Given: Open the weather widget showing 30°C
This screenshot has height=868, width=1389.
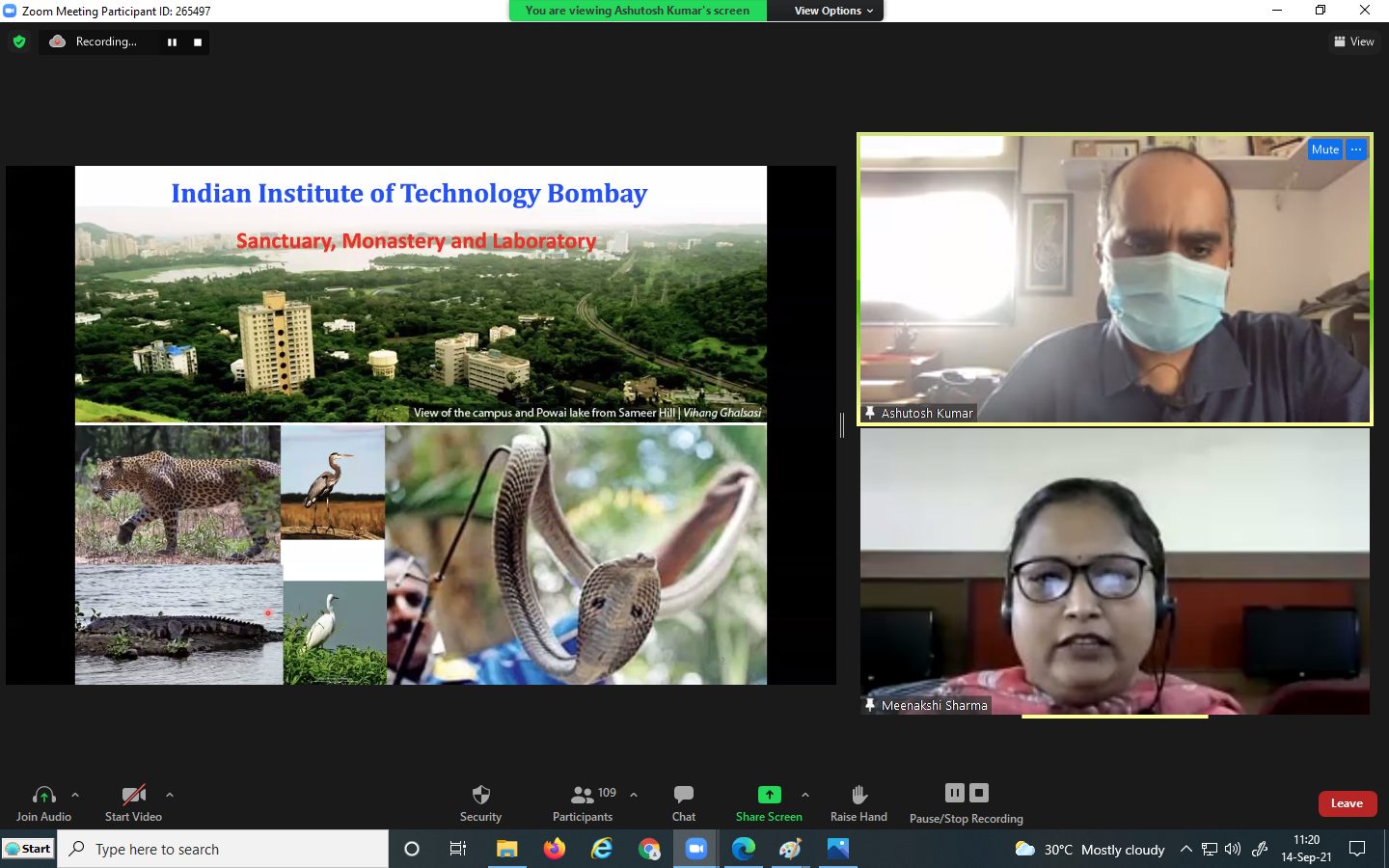Looking at the screenshot, I should click(1090, 849).
